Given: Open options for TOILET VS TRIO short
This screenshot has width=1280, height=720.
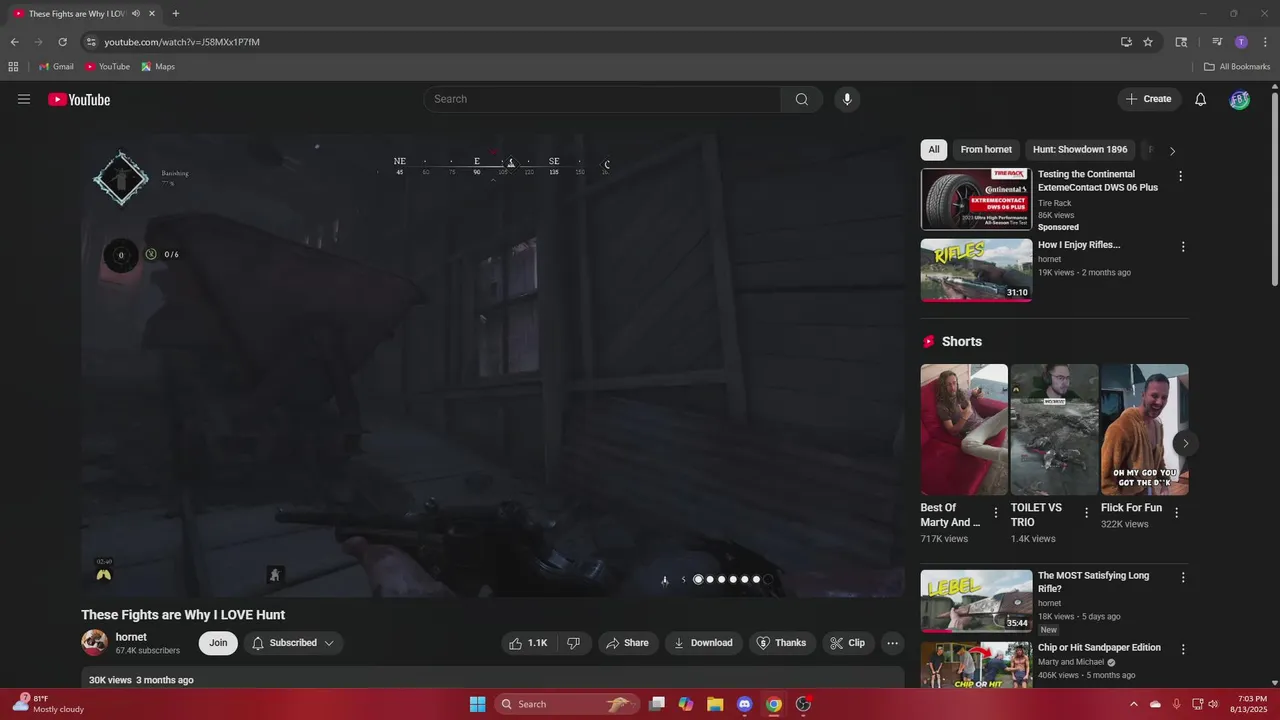Looking at the screenshot, I should [x=1087, y=512].
